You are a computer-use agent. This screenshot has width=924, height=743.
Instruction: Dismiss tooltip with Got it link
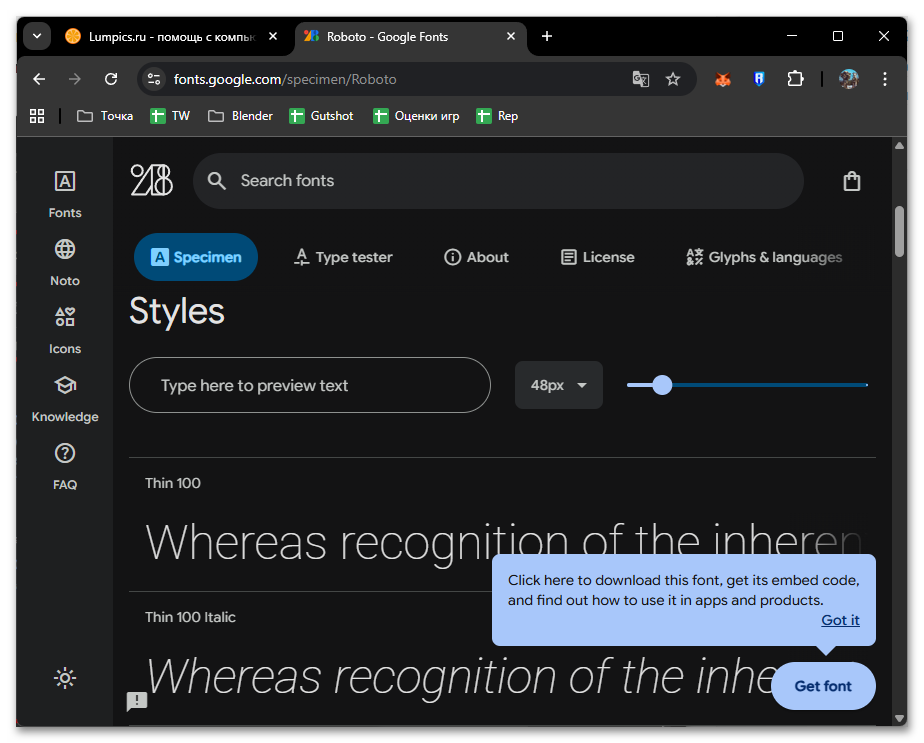tap(840, 620)
